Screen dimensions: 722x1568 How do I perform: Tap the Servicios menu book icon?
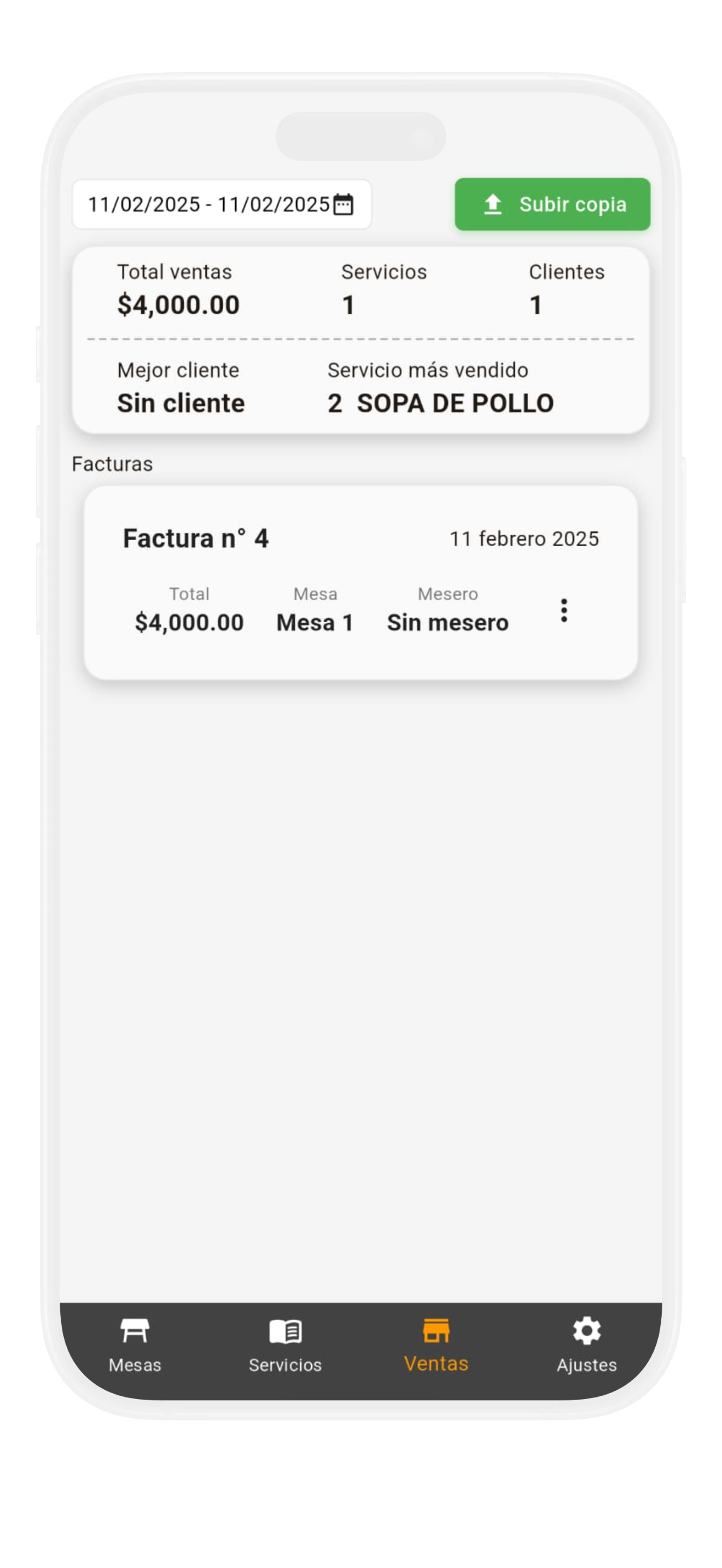285,1331
